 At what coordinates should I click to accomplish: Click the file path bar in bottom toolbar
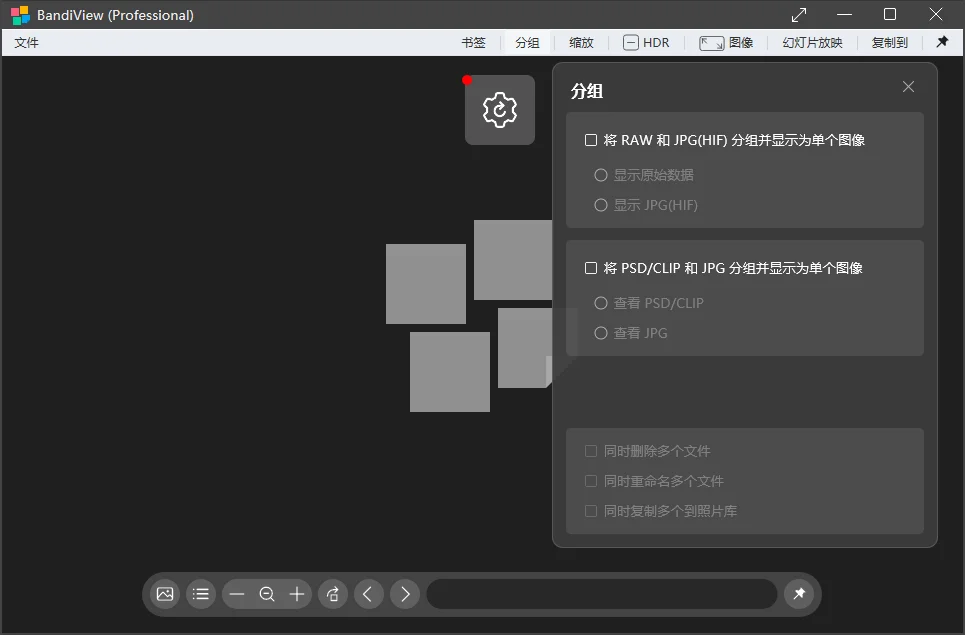tap(602, 594)
